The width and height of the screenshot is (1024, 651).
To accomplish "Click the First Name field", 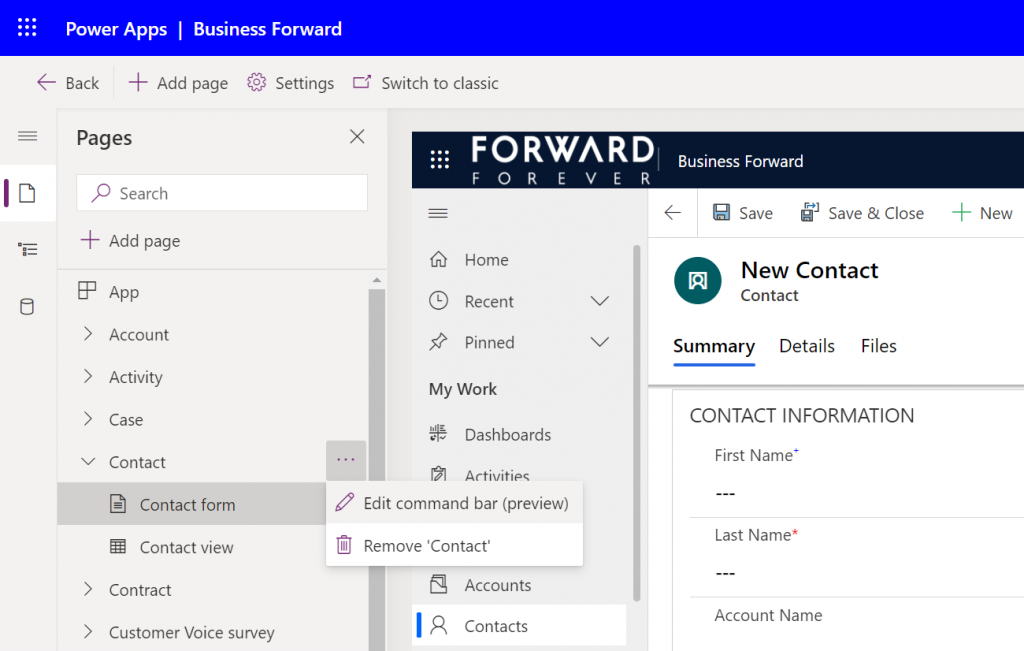I will point(857,493).
